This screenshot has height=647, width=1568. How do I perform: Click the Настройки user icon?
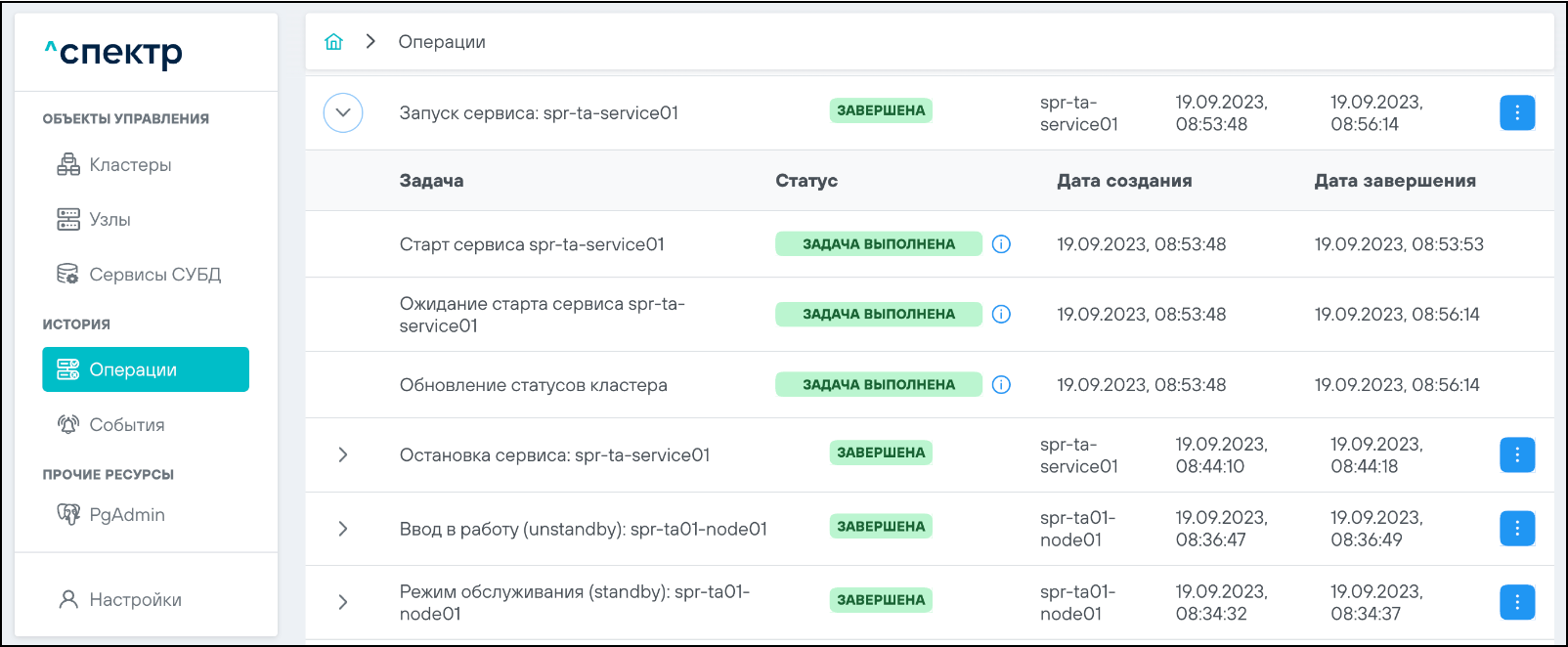tap(68, 600)
